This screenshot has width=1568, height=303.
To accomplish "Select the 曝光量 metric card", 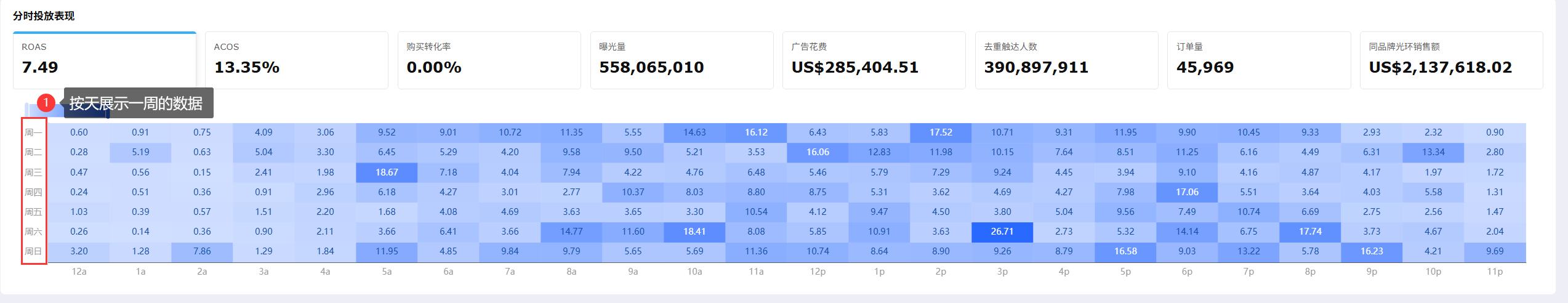I will (682, 60).
